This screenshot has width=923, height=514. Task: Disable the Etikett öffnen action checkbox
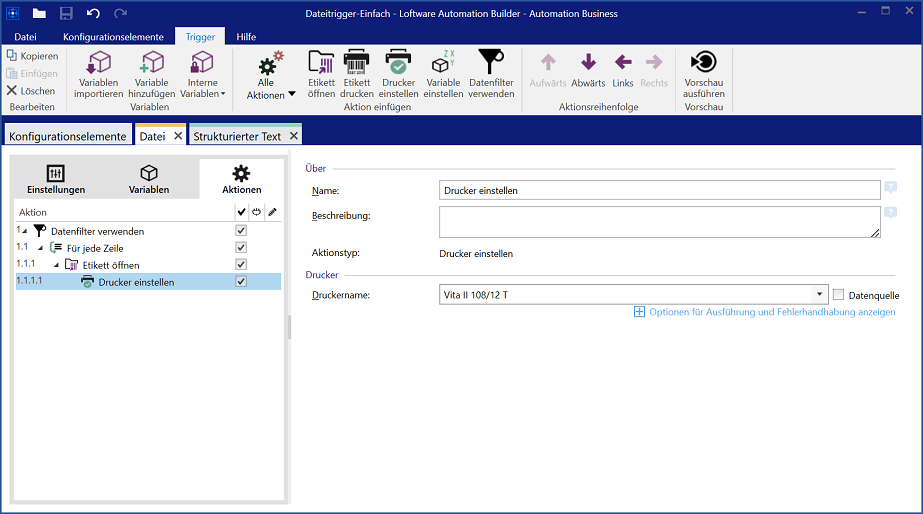[x=240, y=264]
